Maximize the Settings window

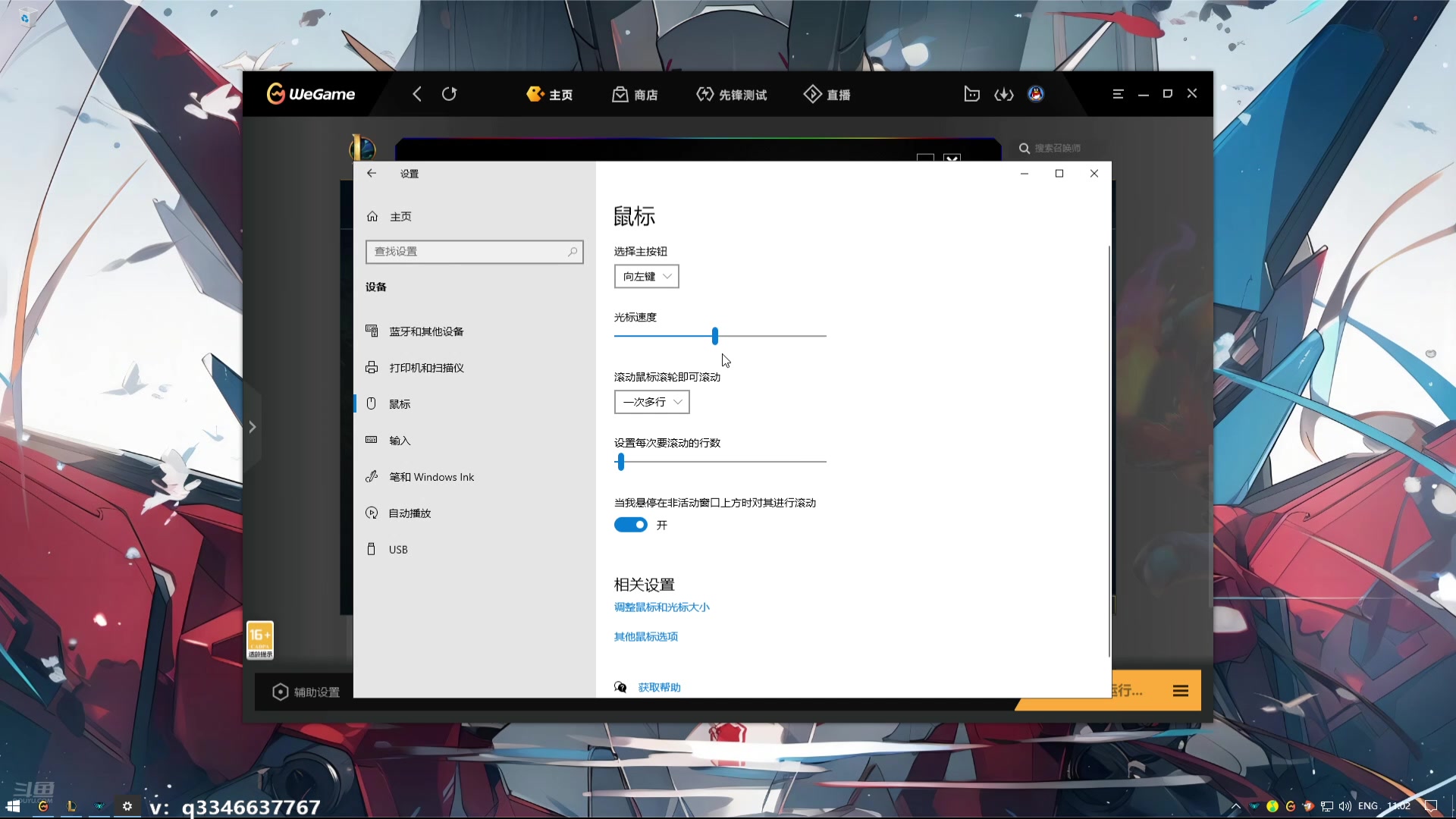(x=1059, y=174)
